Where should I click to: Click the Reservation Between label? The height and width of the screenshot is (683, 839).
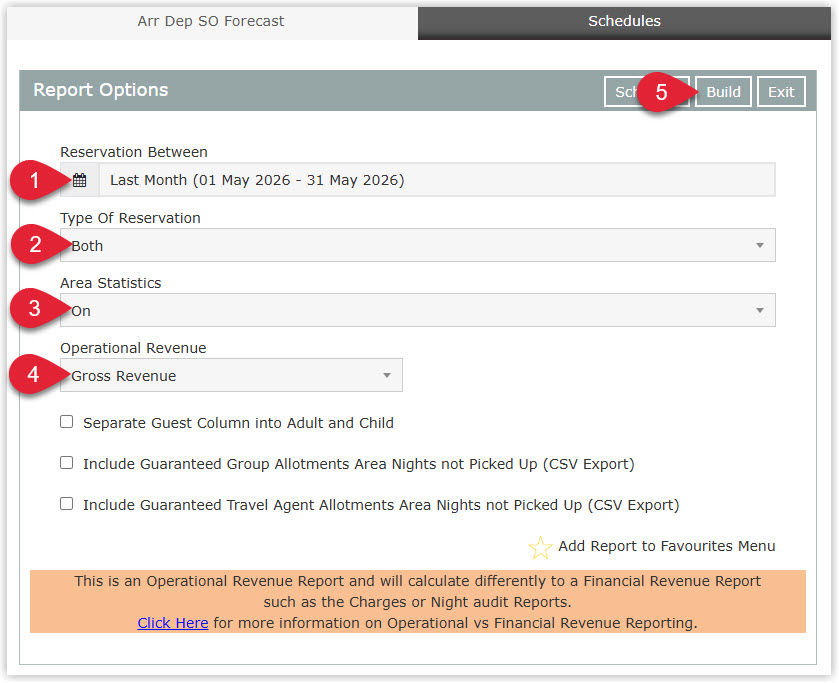click(134, 153)
